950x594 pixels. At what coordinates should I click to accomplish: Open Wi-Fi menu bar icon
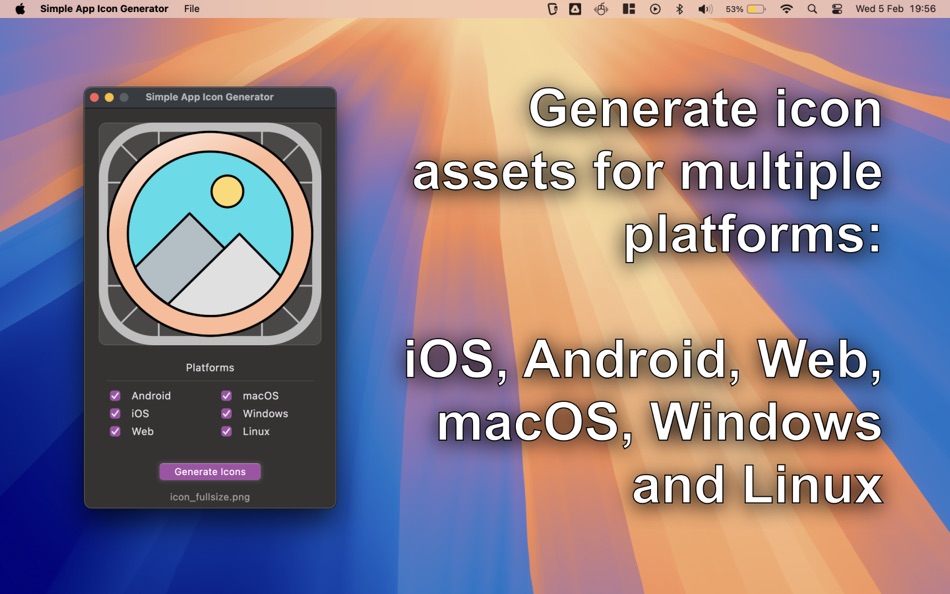(x=786, y=8)
